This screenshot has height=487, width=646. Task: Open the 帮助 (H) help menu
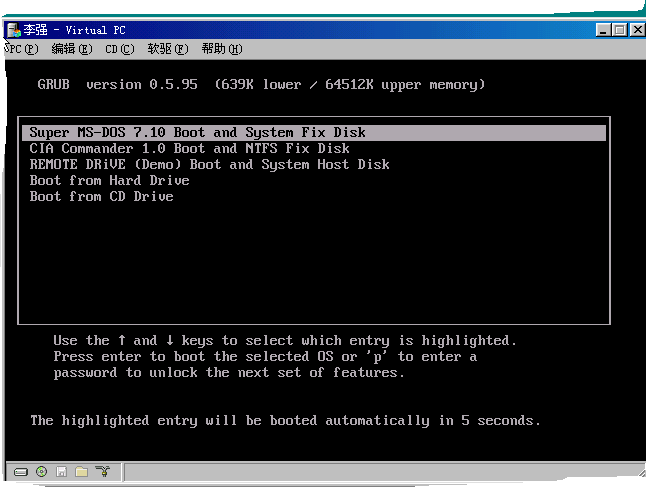[x=222, y=49]
